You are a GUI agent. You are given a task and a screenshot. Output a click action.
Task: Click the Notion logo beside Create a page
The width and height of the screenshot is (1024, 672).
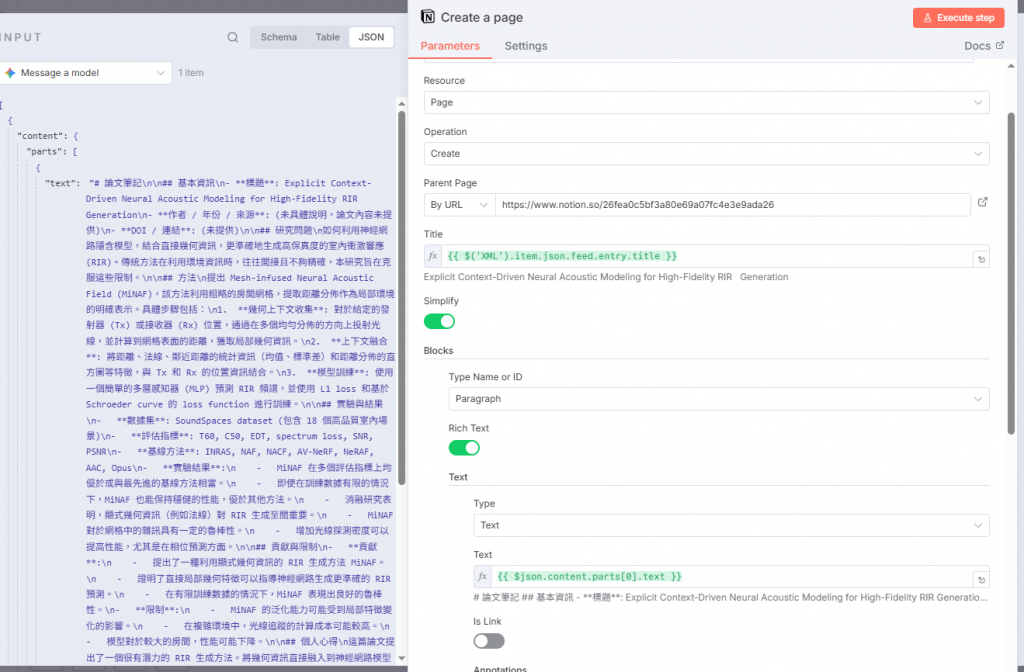click(x=428, y=17)
